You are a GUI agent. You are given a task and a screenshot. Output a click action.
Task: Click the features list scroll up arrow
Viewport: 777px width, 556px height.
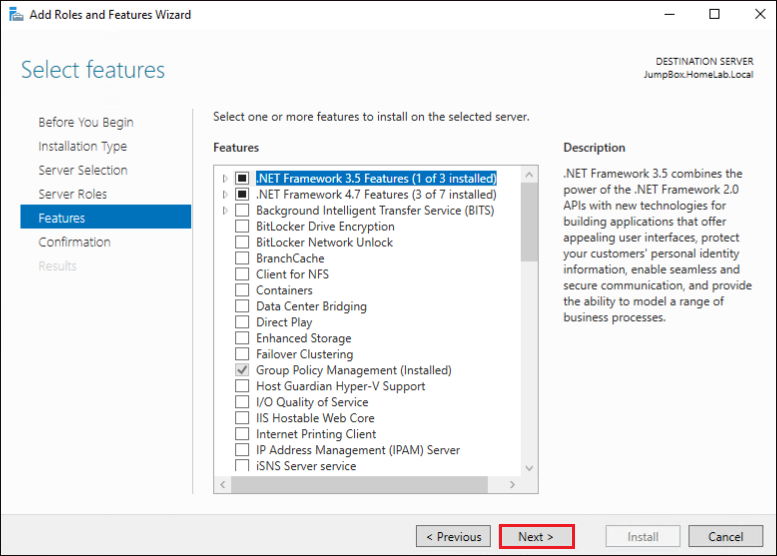coord(529,174)
